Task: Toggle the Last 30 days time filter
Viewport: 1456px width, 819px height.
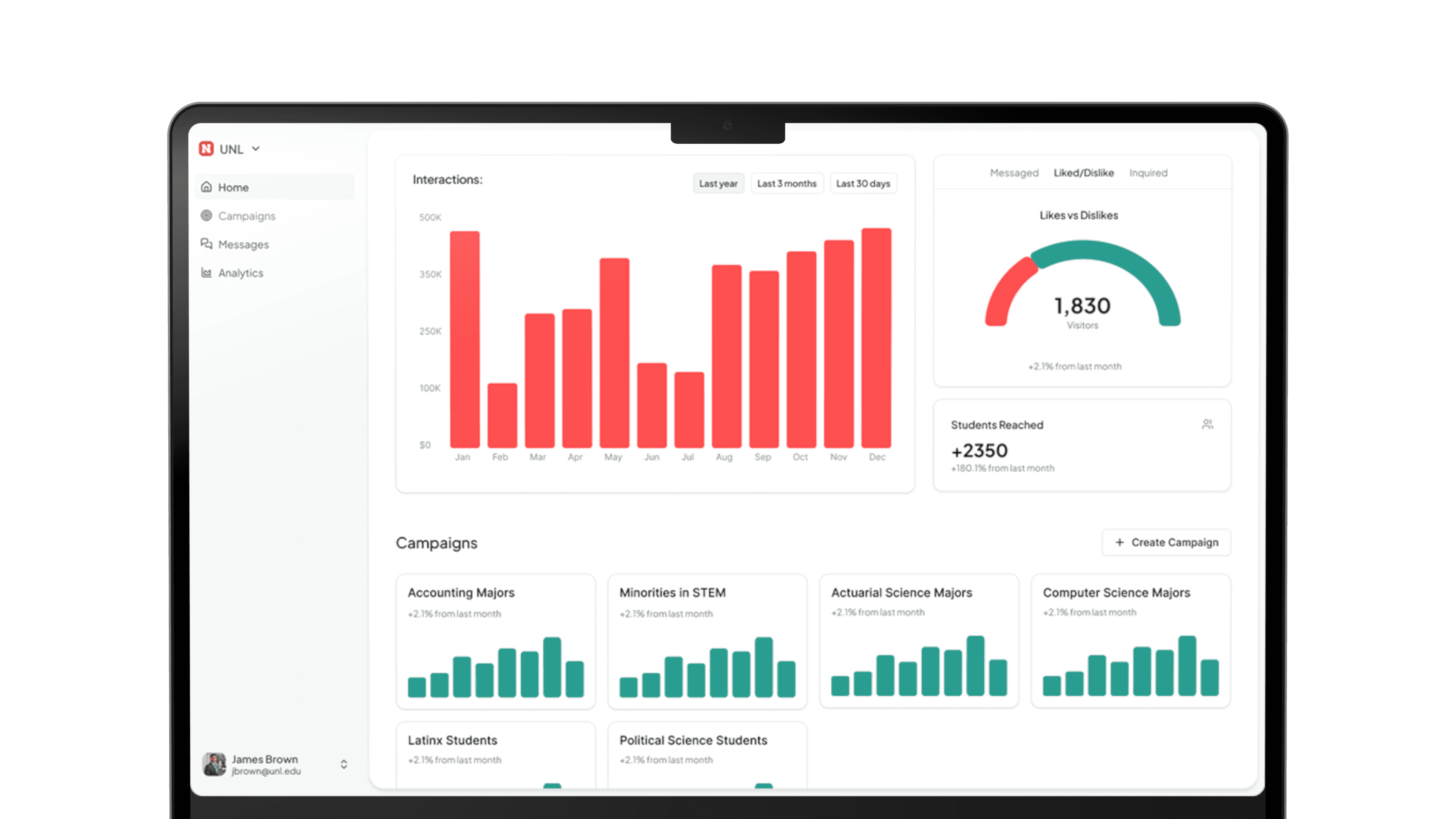Action: coord(864,183)
